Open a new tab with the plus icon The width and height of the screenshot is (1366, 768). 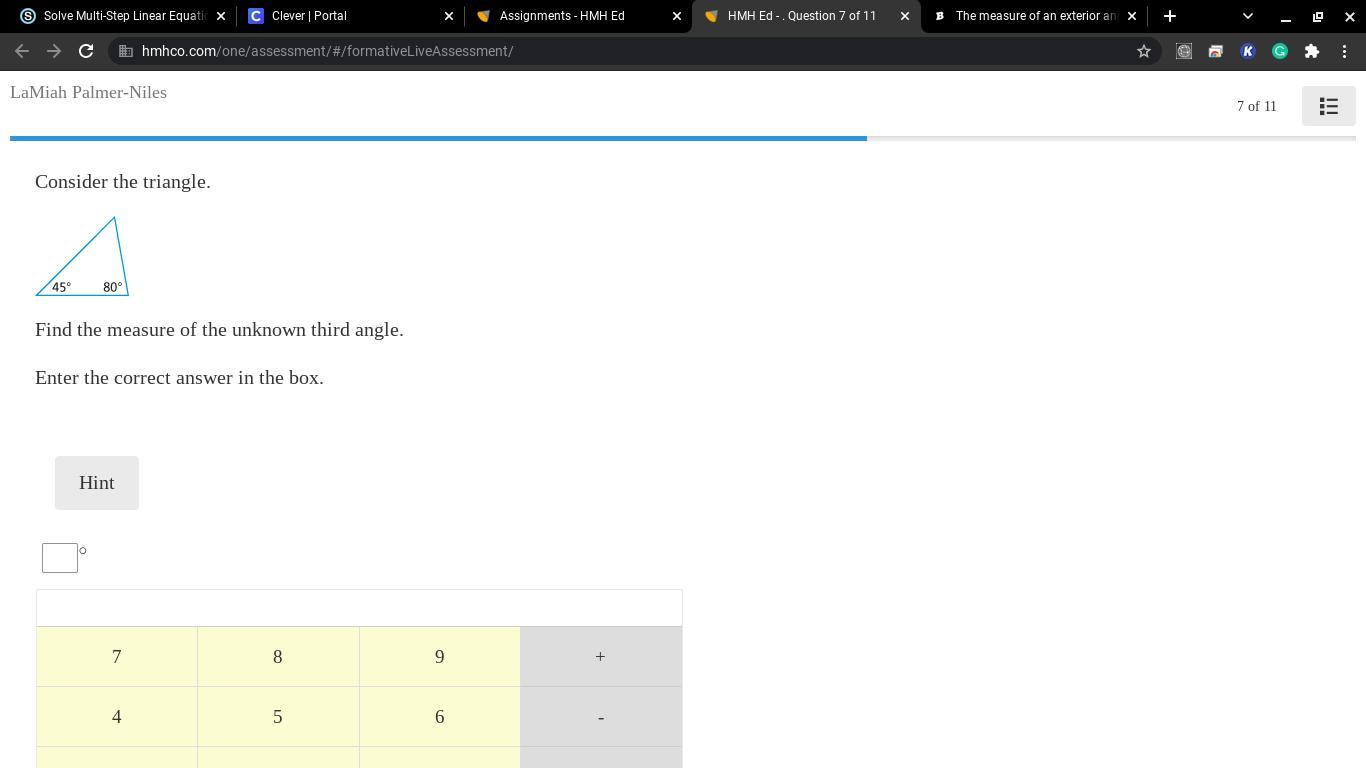click(x=1170, y=16)
